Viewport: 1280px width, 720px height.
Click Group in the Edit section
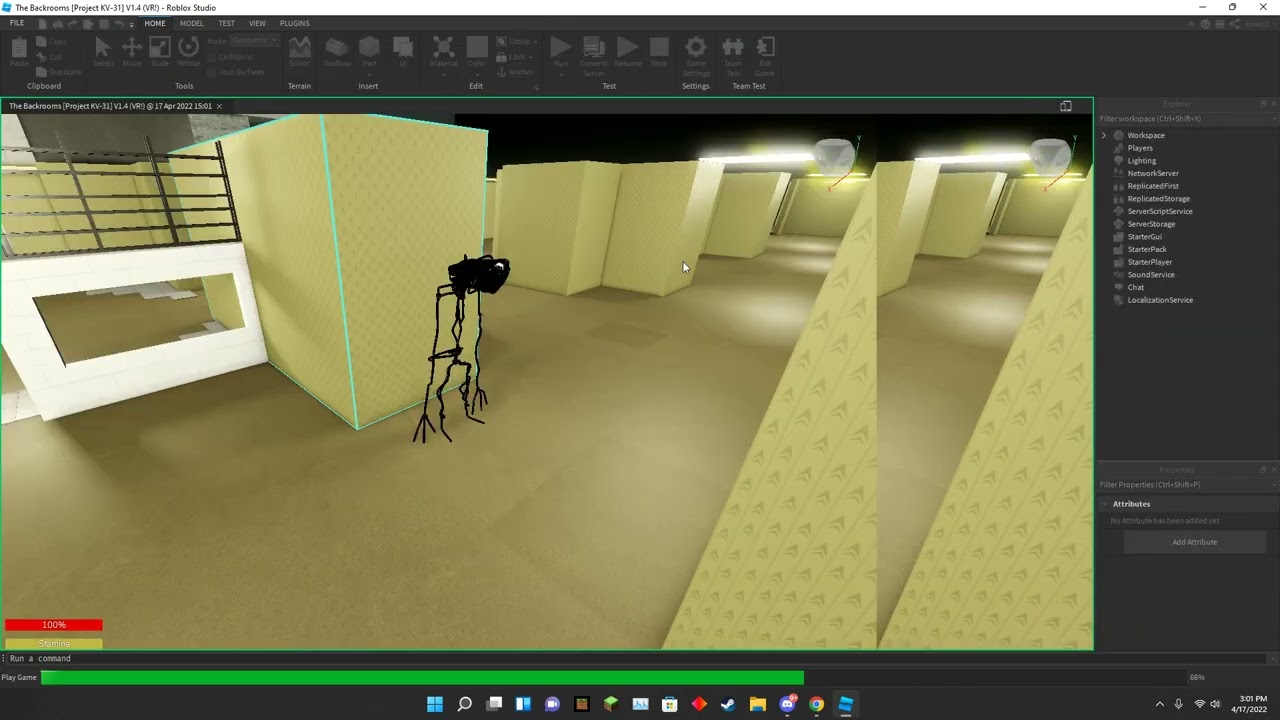click(516, 42)
